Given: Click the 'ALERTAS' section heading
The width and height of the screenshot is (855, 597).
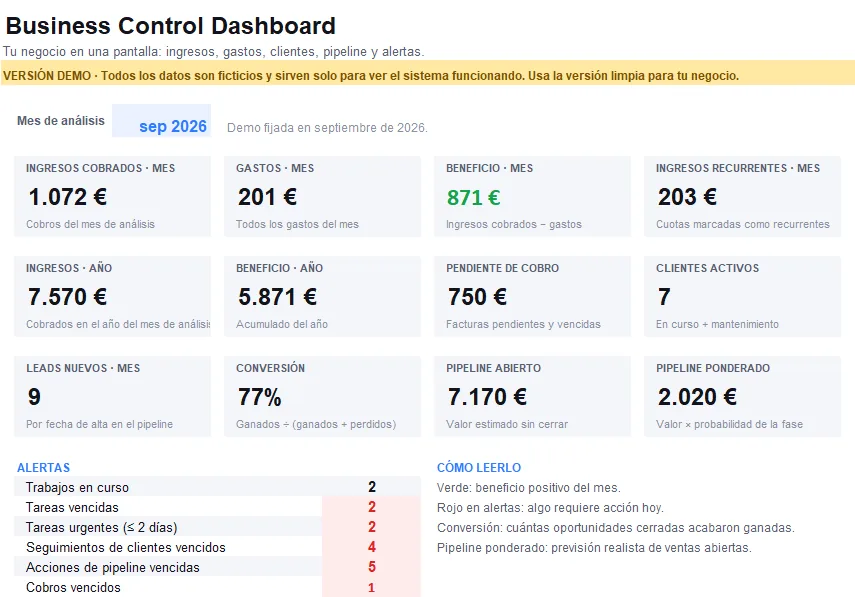Looking at the screenshot, I should [x=44, y=468].
